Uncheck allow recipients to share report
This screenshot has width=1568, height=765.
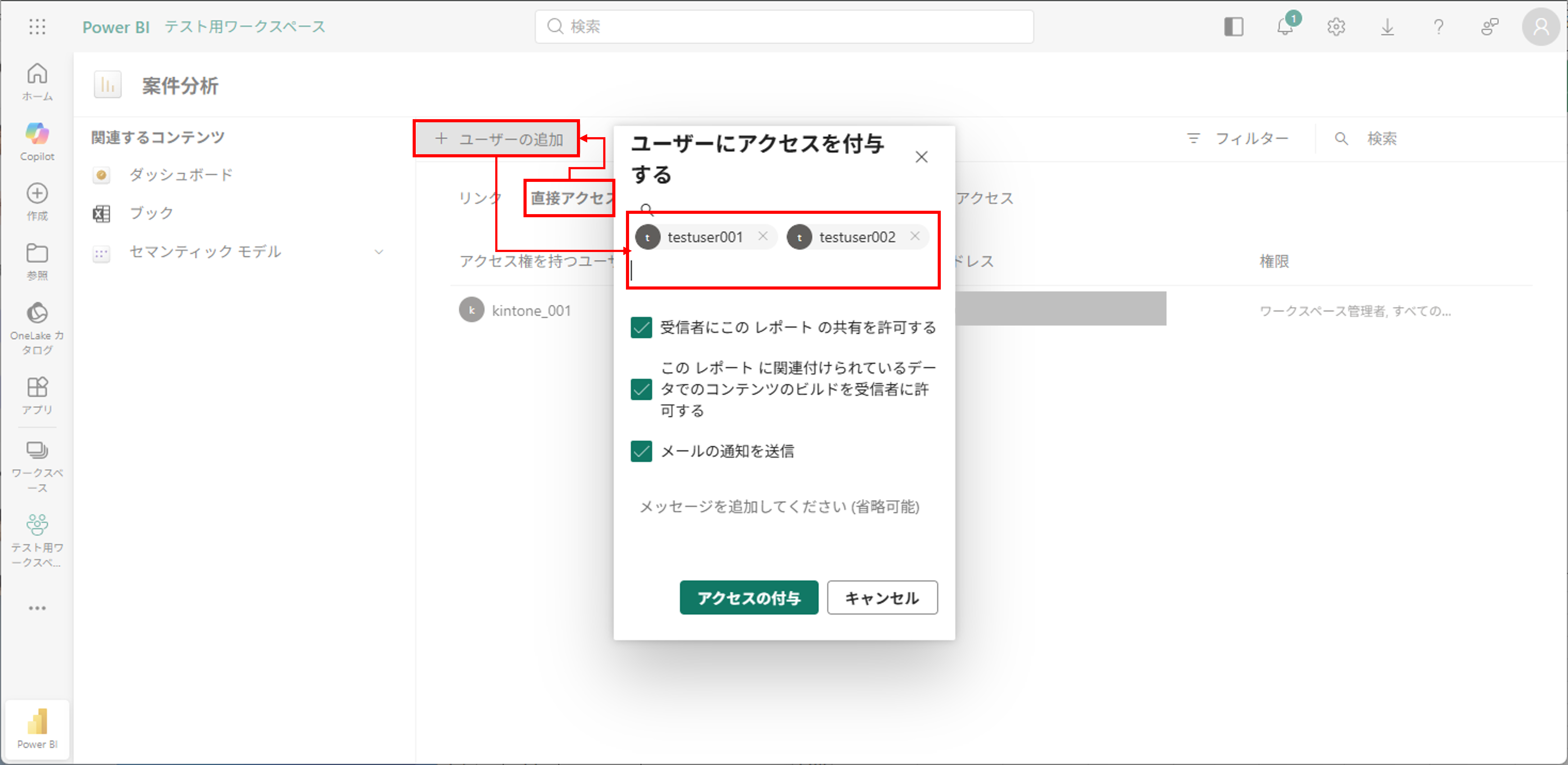(x=641, y=327)
